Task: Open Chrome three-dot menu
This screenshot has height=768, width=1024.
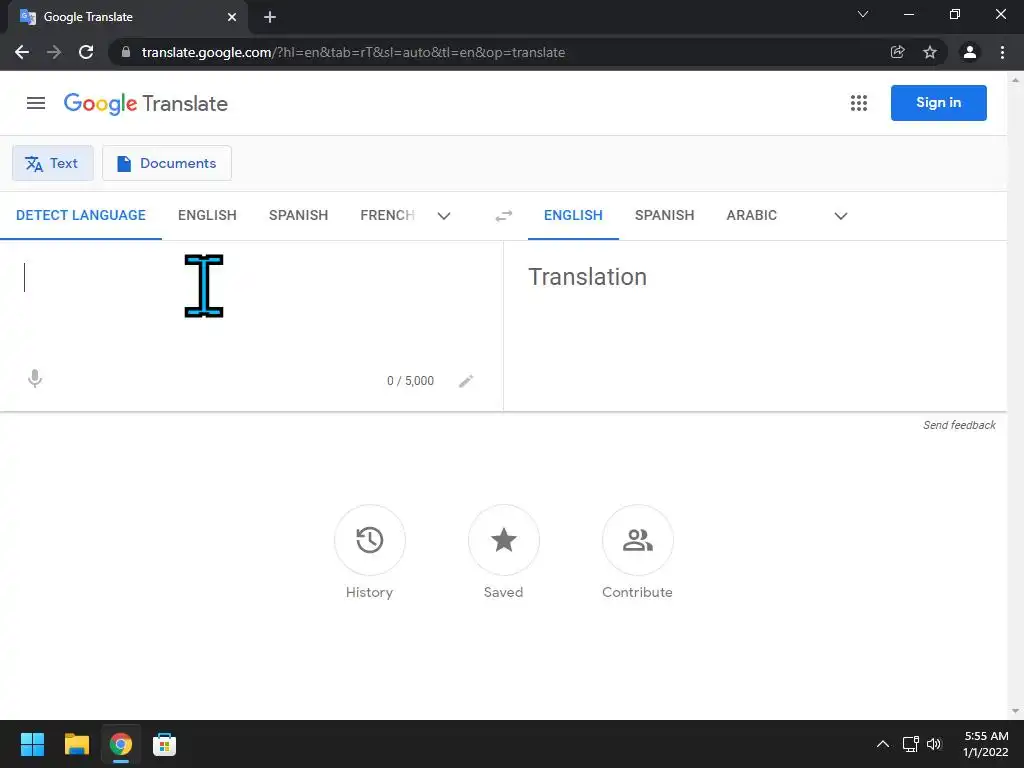Action: click(x=1002, y=52)
